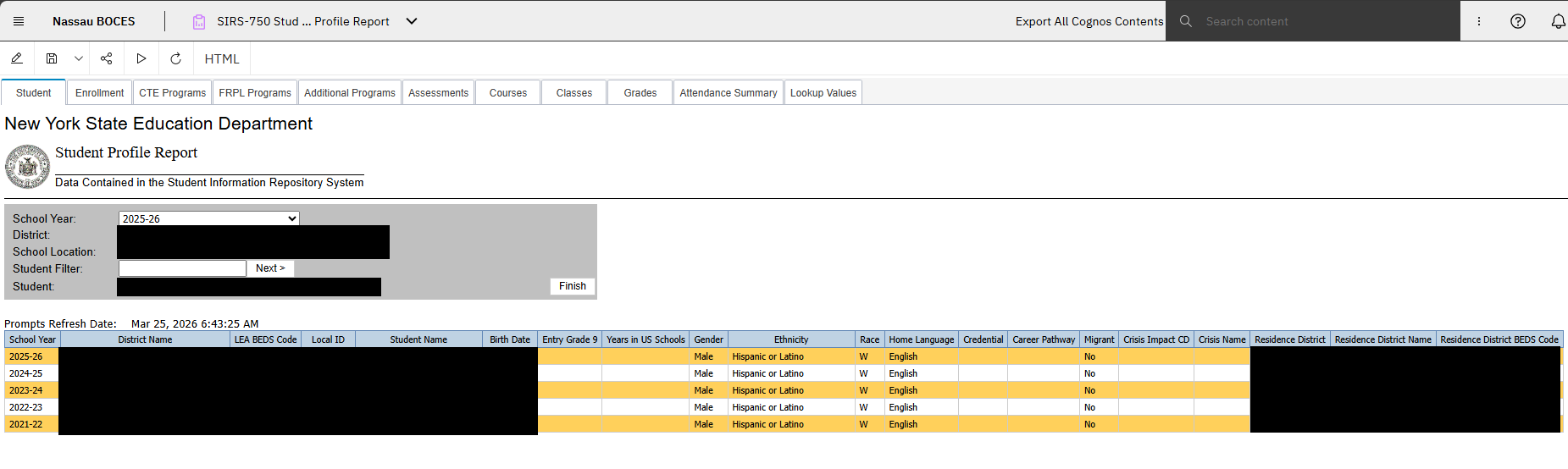Click the Nassau BOCES title
1568x469 pixels.
tap(93, 21)
